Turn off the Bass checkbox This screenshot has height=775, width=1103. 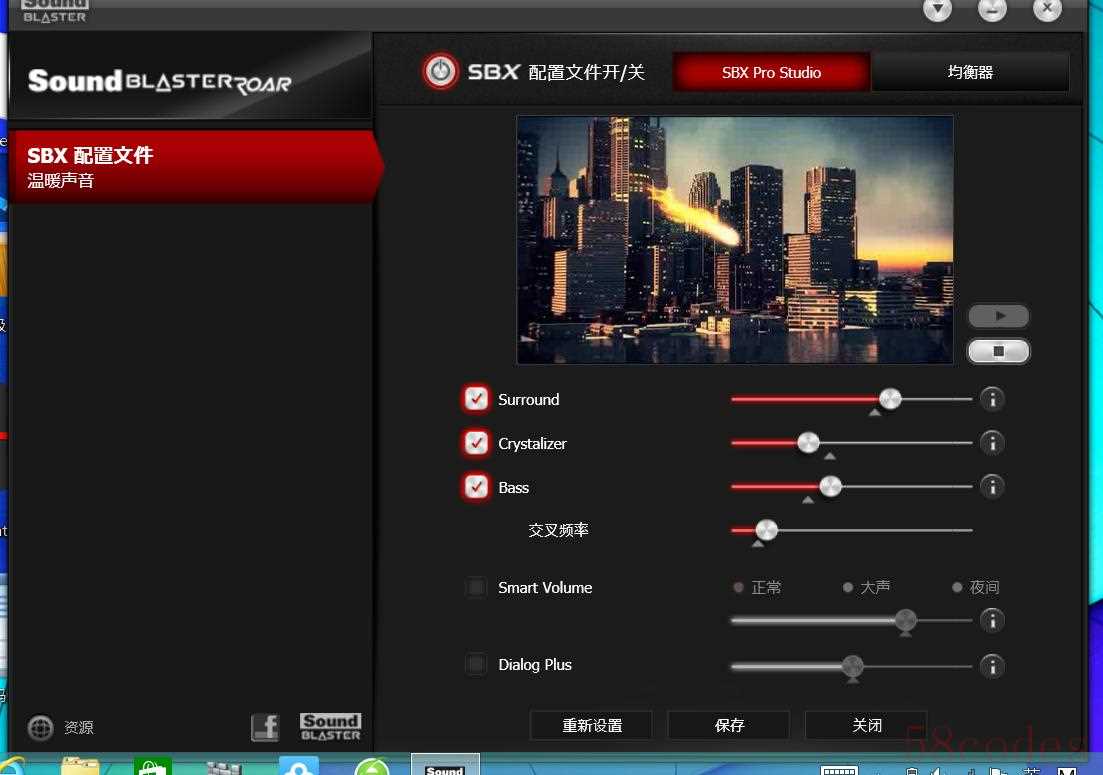click(x=476, y=487)
